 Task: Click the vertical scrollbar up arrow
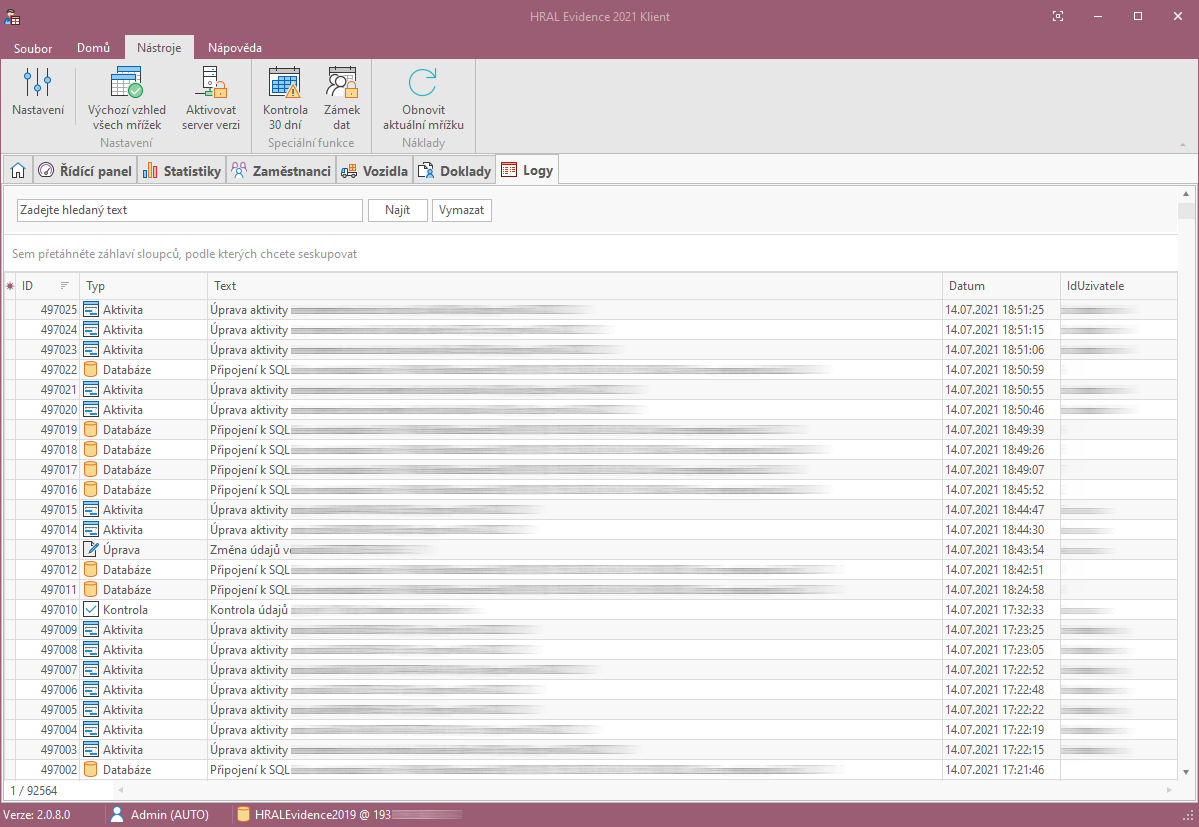(1186, 193)
